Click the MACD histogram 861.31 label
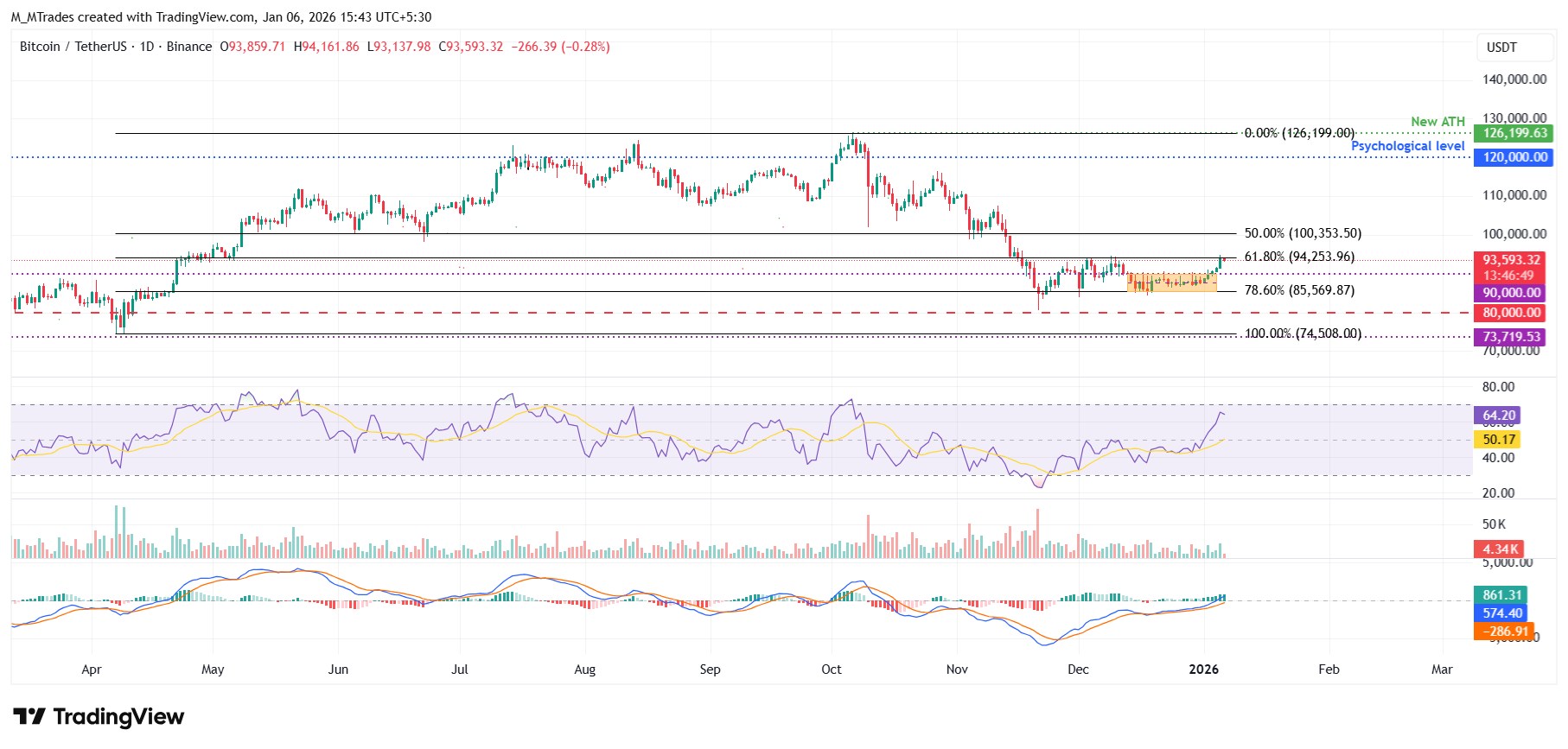This screenshot has height=749, width=1568. (1501, 595)
